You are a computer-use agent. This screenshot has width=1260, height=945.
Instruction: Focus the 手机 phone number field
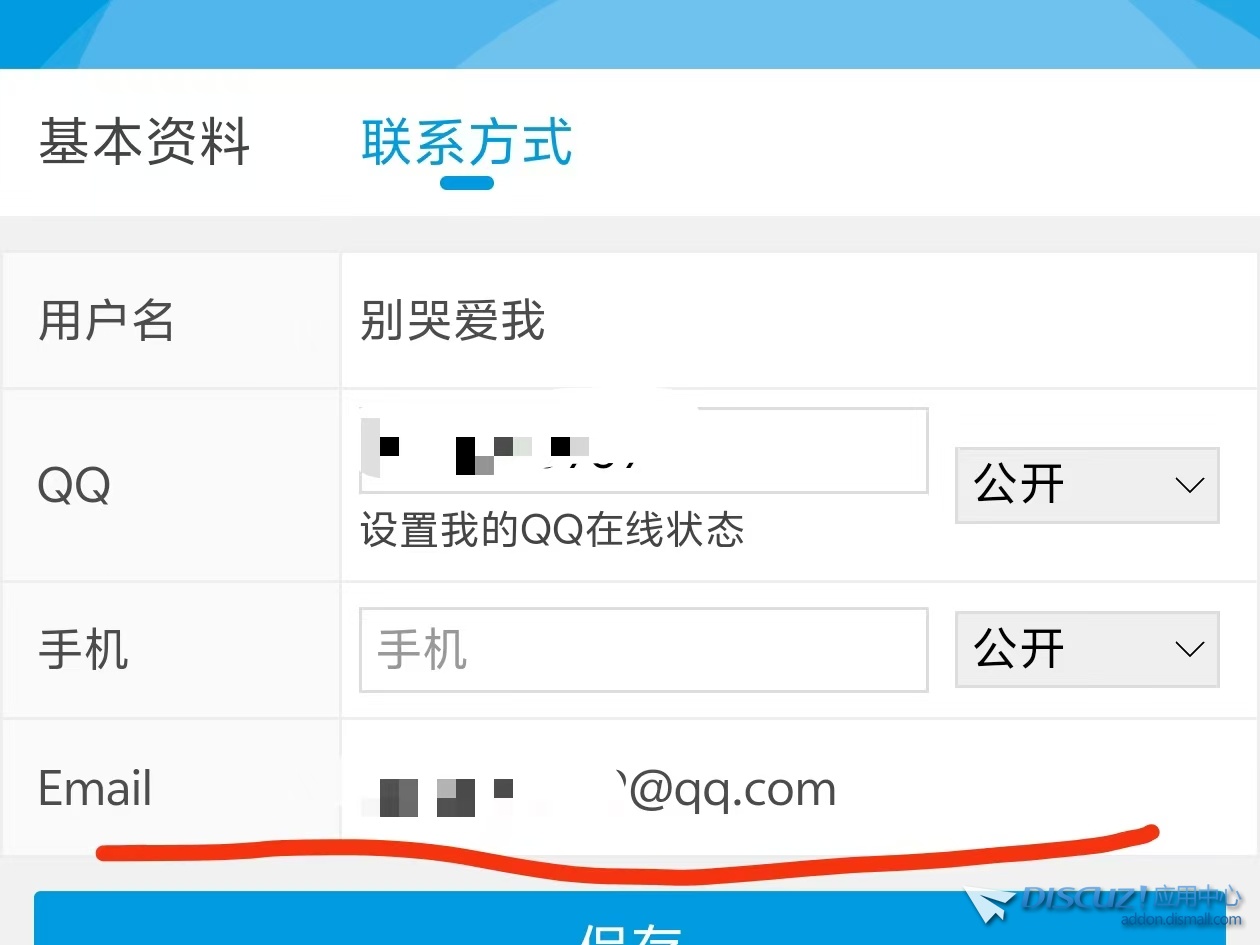[x=644, y=650]
